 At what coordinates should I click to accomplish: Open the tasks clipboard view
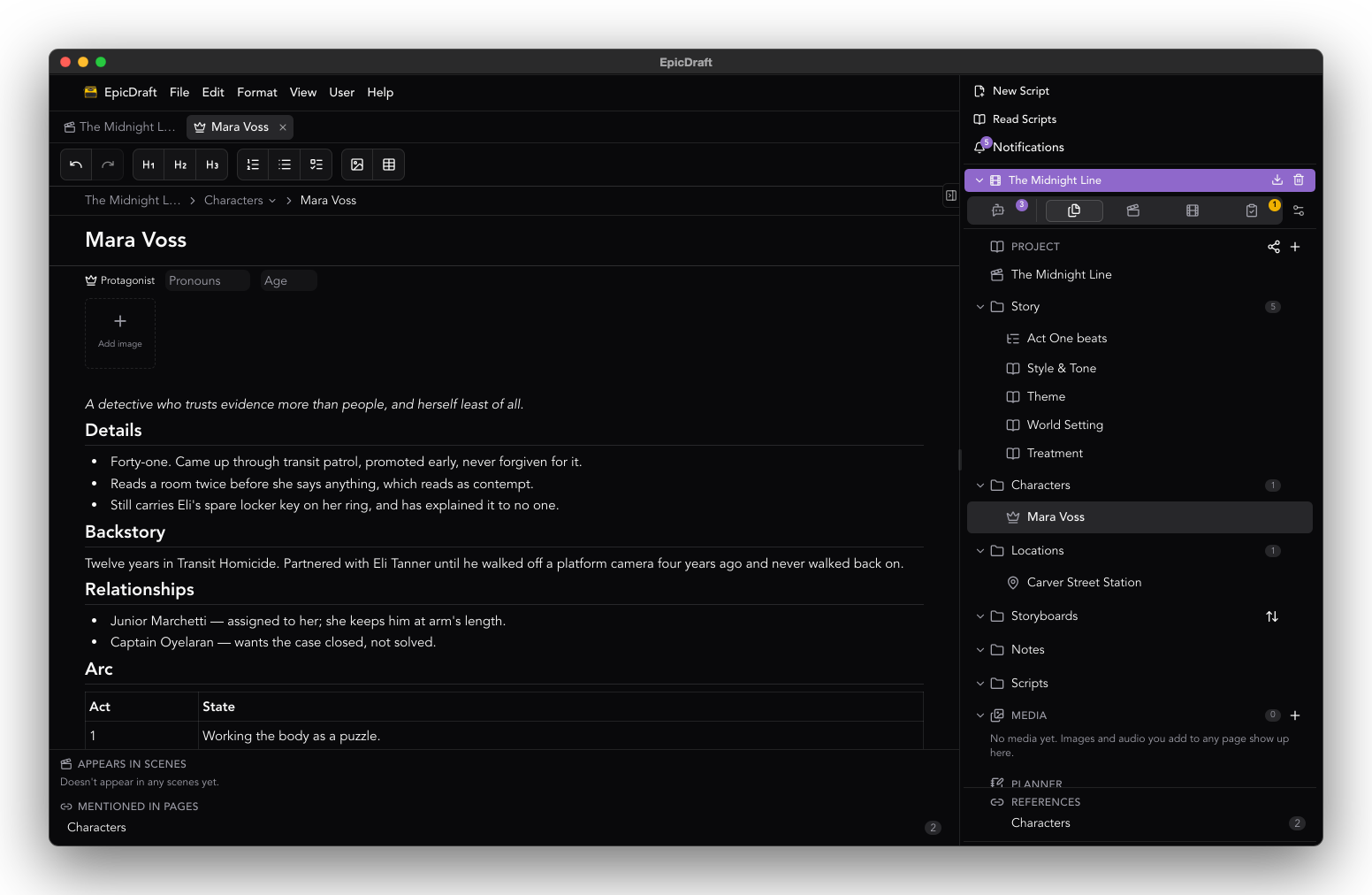pyautogui.click(x=1252, y=210)
